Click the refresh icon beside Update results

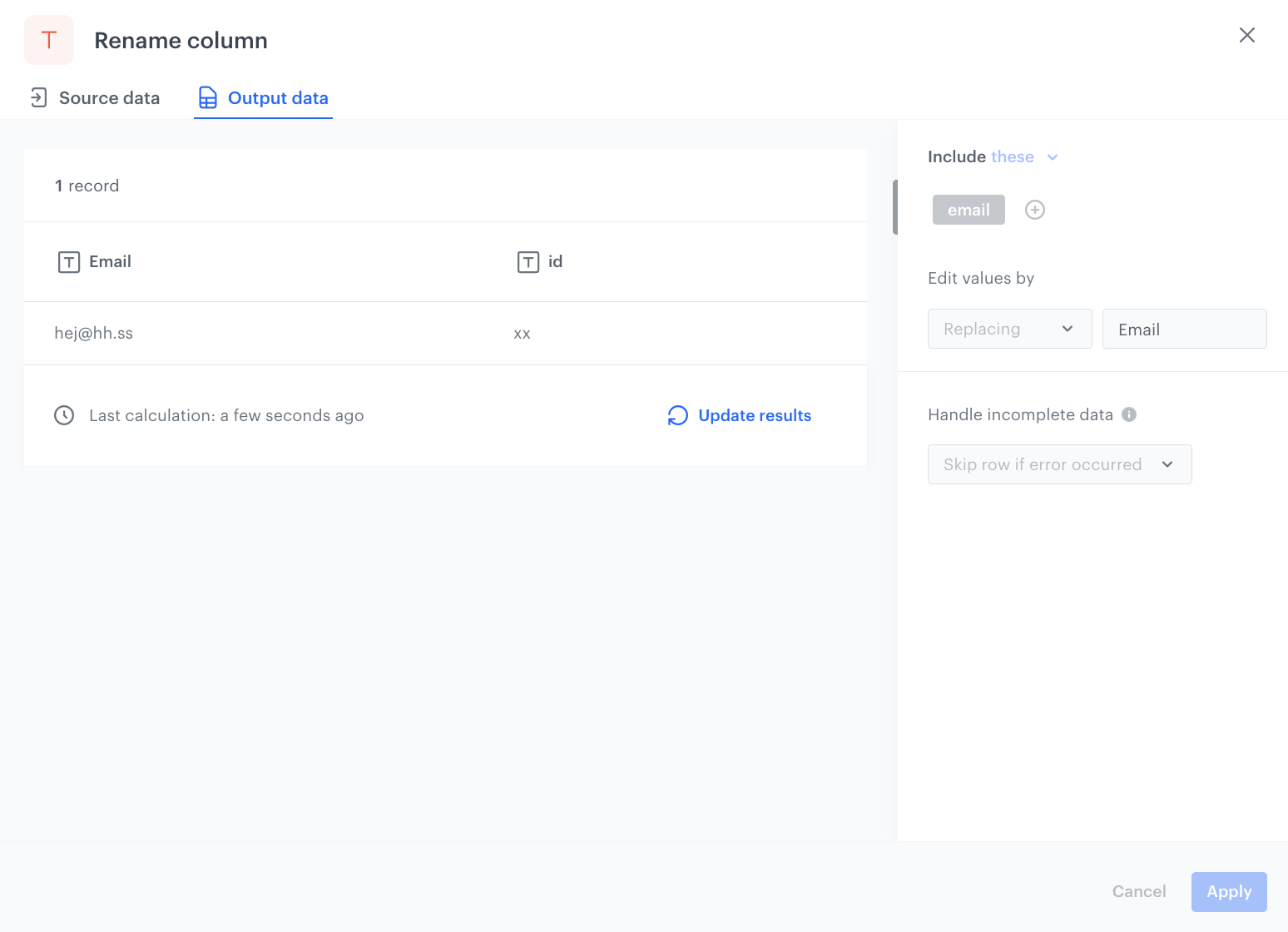coord(678,415)
